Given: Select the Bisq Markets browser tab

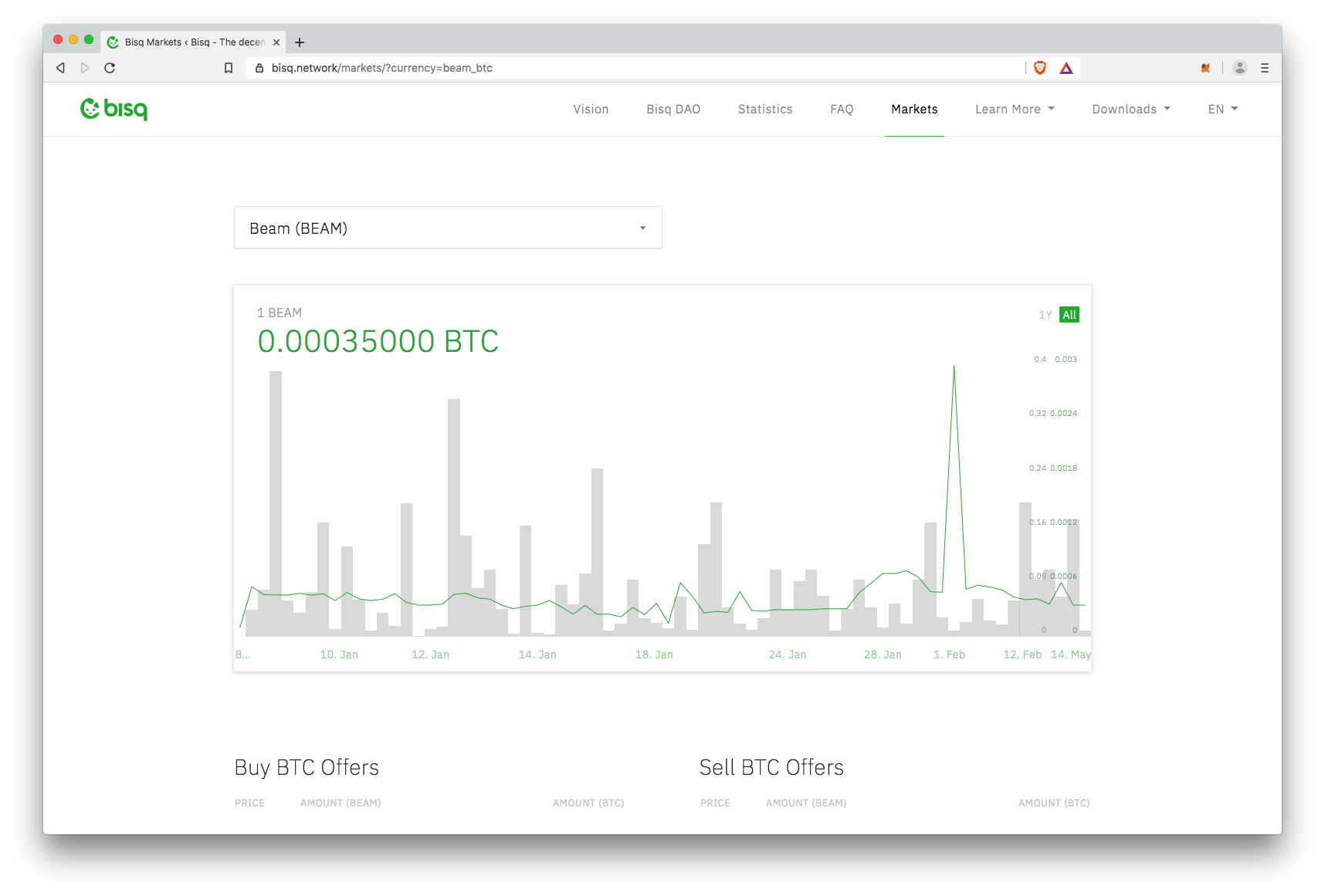Looking at the screenshot, I should (193, 42).
